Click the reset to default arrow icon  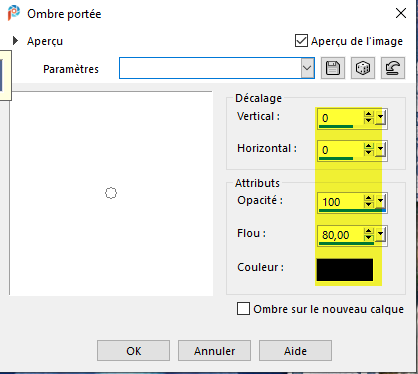click(x=393, y=68)
